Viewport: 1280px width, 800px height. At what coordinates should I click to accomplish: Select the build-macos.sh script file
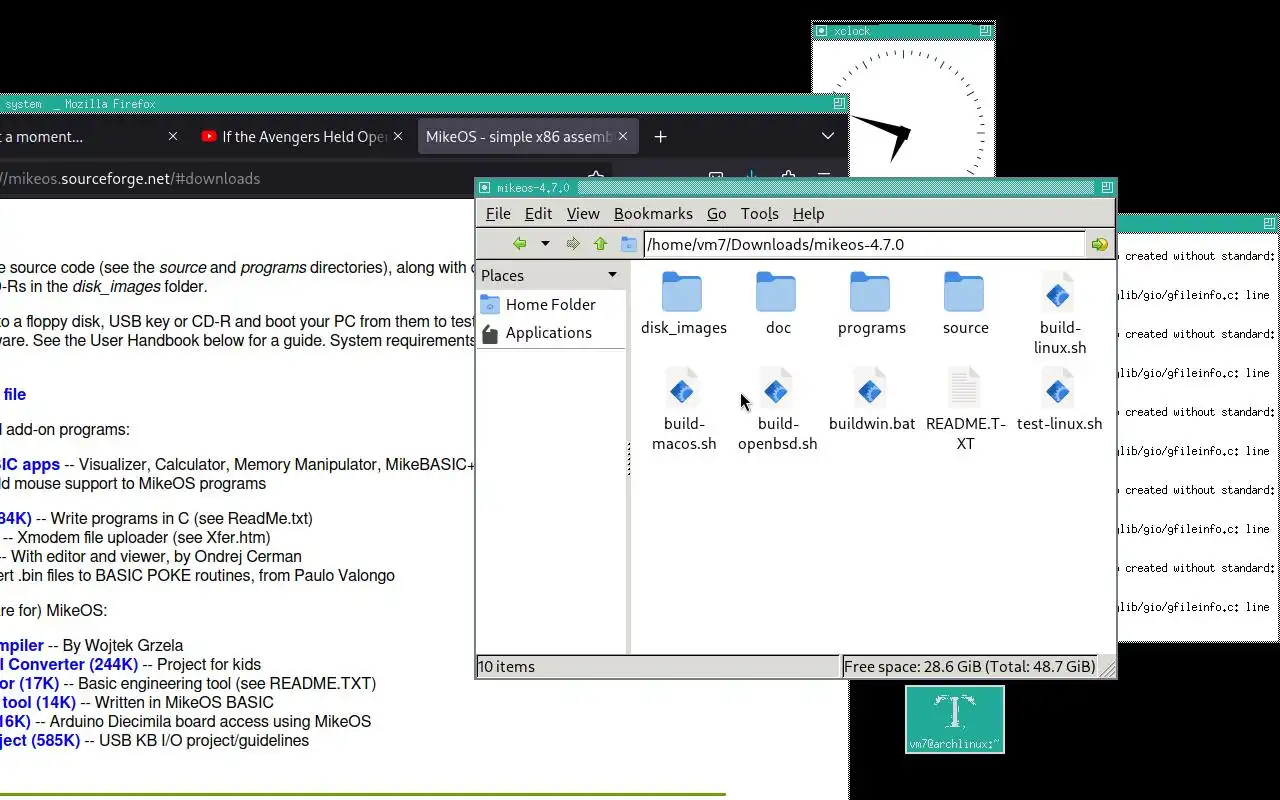(x=684, y=409)
